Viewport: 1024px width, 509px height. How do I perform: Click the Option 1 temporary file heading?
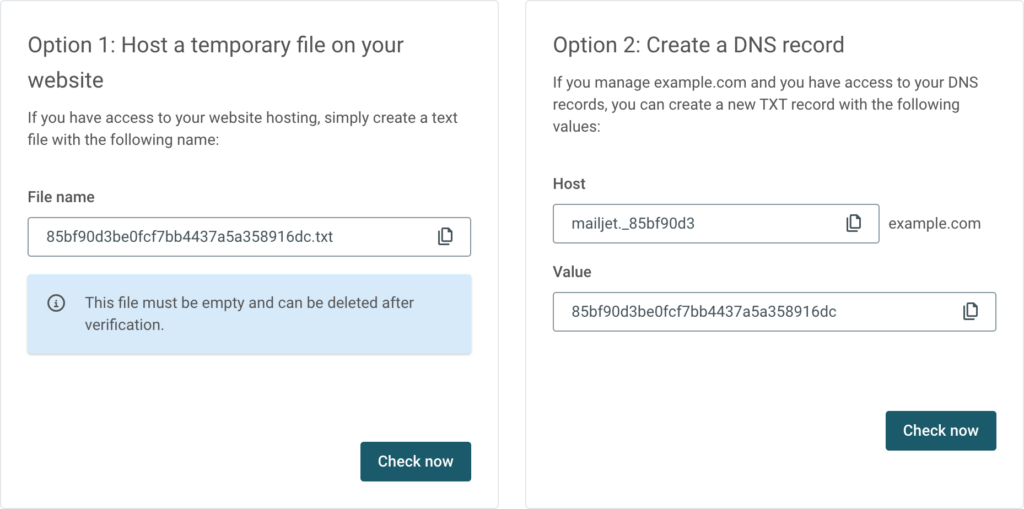(215, 61)
